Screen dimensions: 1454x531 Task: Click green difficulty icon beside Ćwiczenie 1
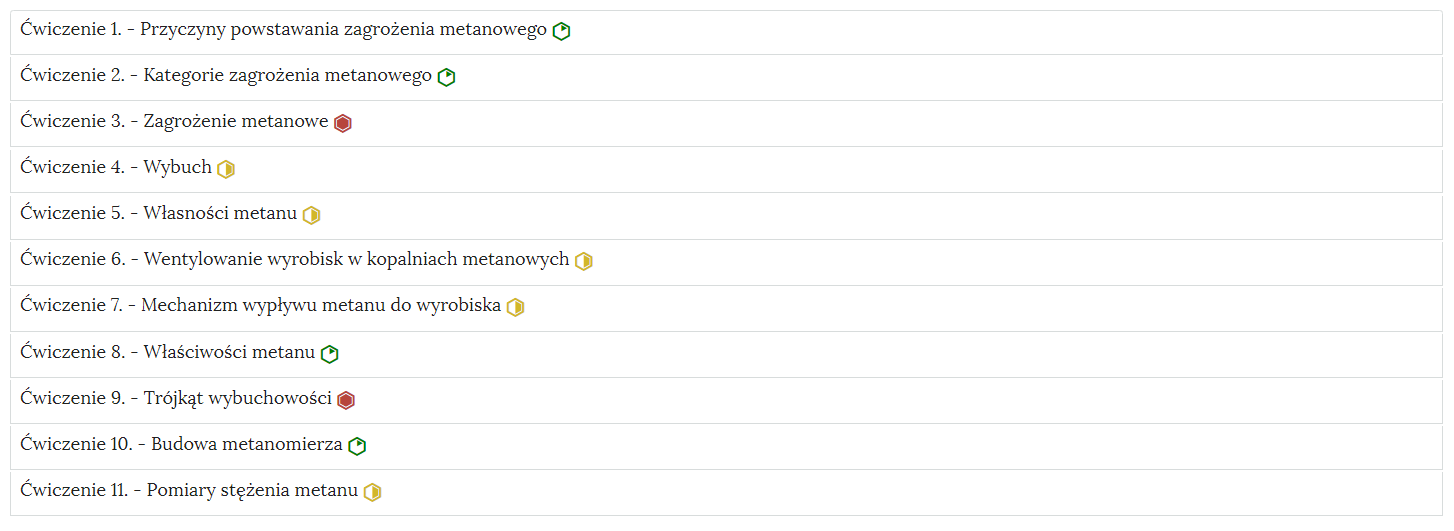coord(562,31)
